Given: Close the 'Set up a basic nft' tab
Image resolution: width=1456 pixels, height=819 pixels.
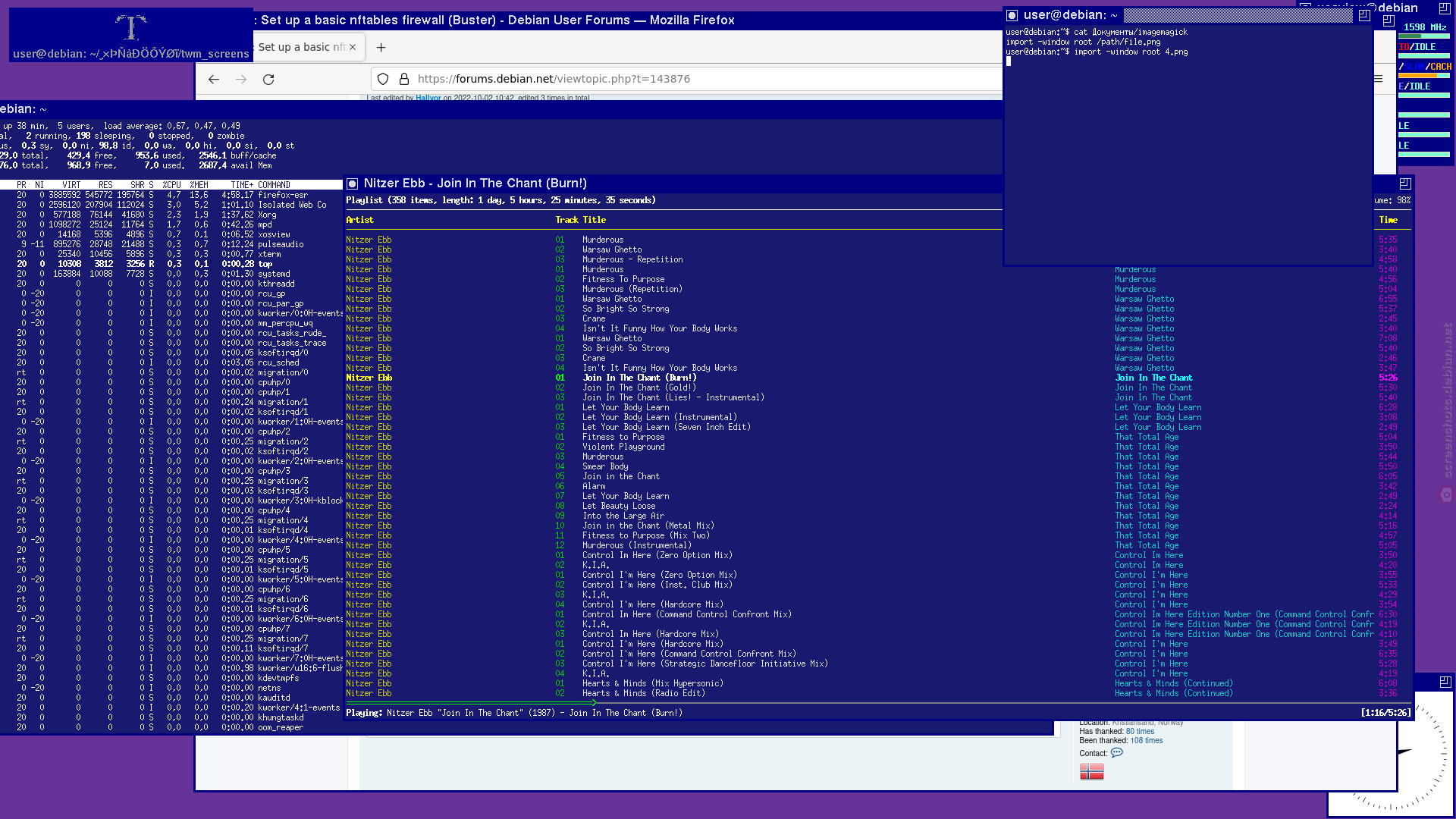Looking at the screenshot, I should (x=353, y=47).
